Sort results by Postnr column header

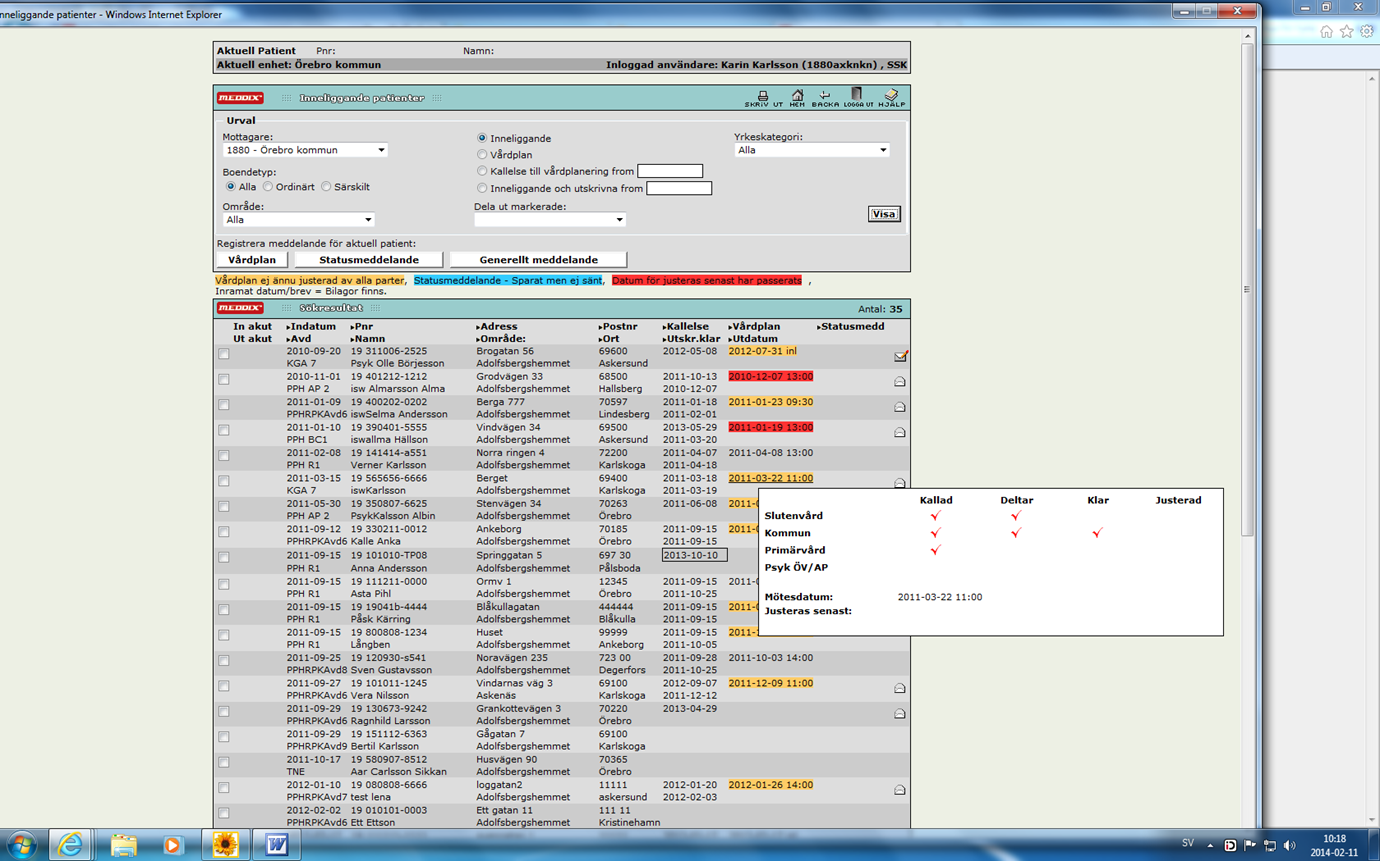(x=618, y=327)
